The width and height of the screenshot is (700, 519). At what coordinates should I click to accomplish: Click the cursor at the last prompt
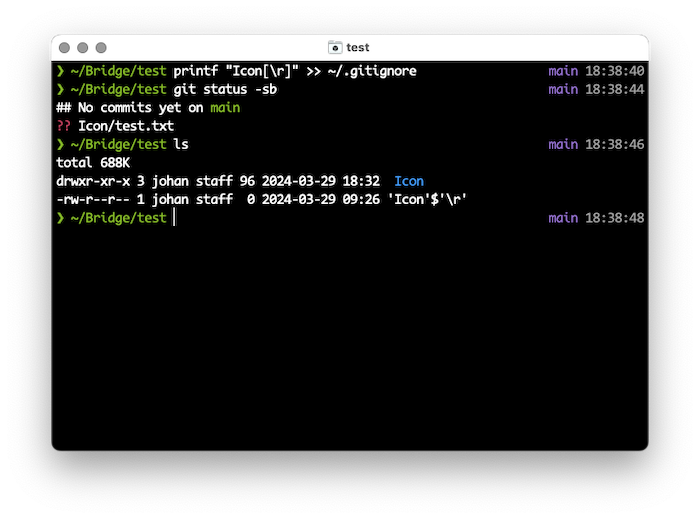point(174,218)
